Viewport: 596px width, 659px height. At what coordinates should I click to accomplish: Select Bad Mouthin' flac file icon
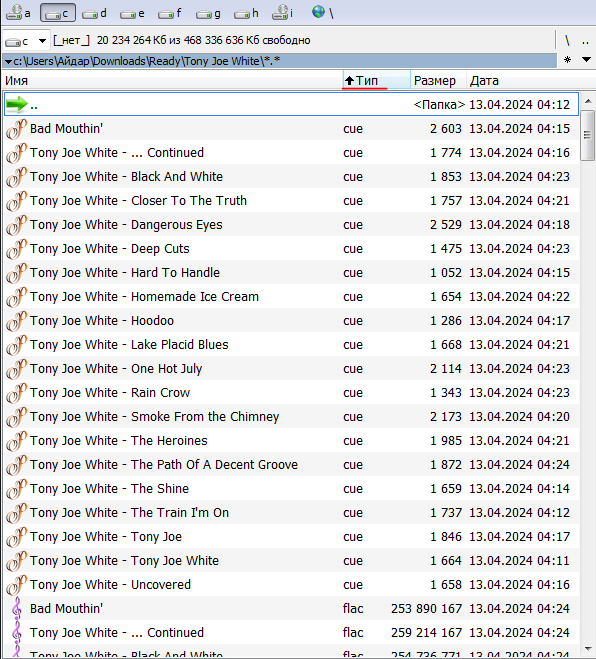coord(16,609)
